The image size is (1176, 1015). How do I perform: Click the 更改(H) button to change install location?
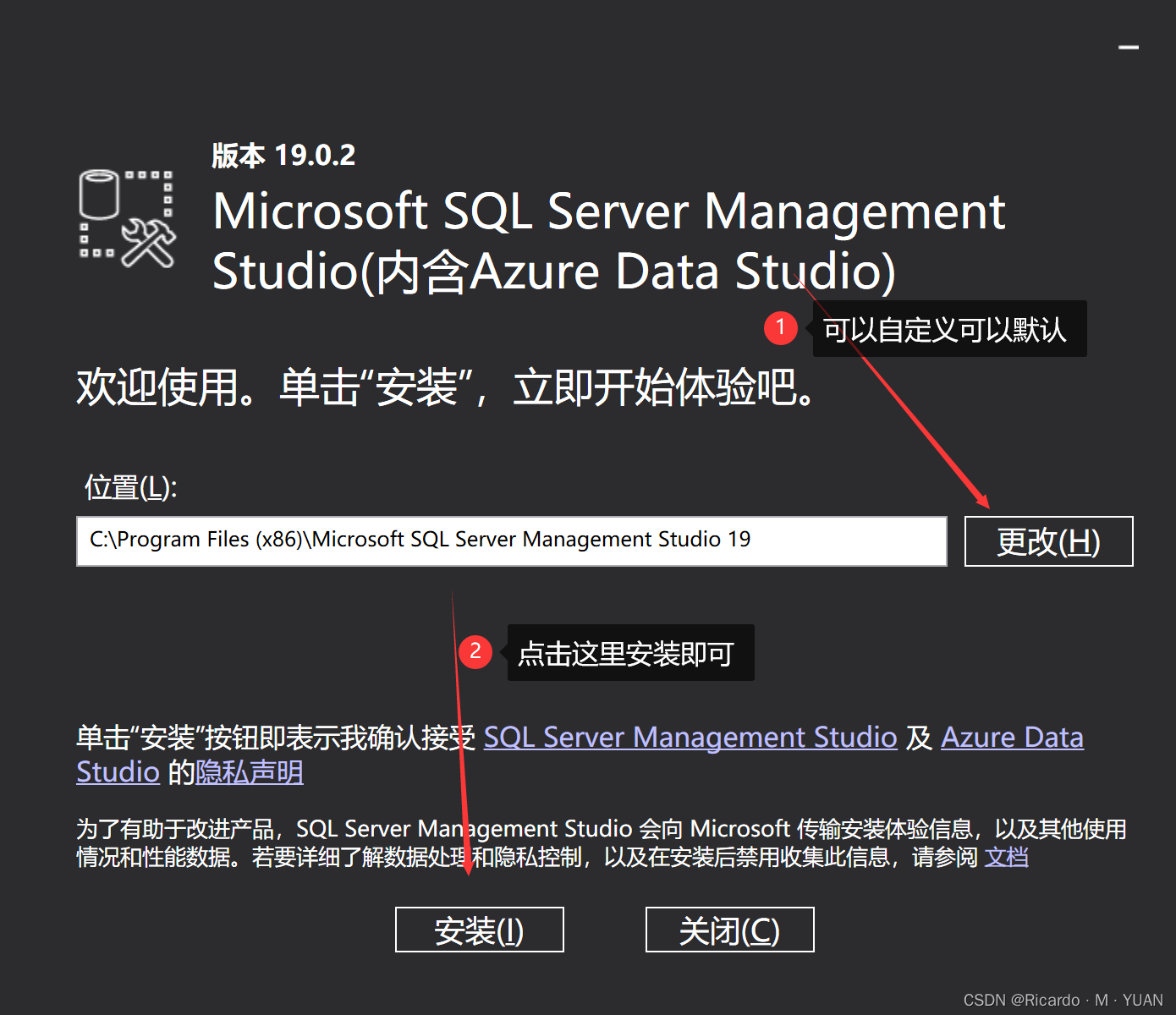pyautogui.click(x=1048, y=541)
